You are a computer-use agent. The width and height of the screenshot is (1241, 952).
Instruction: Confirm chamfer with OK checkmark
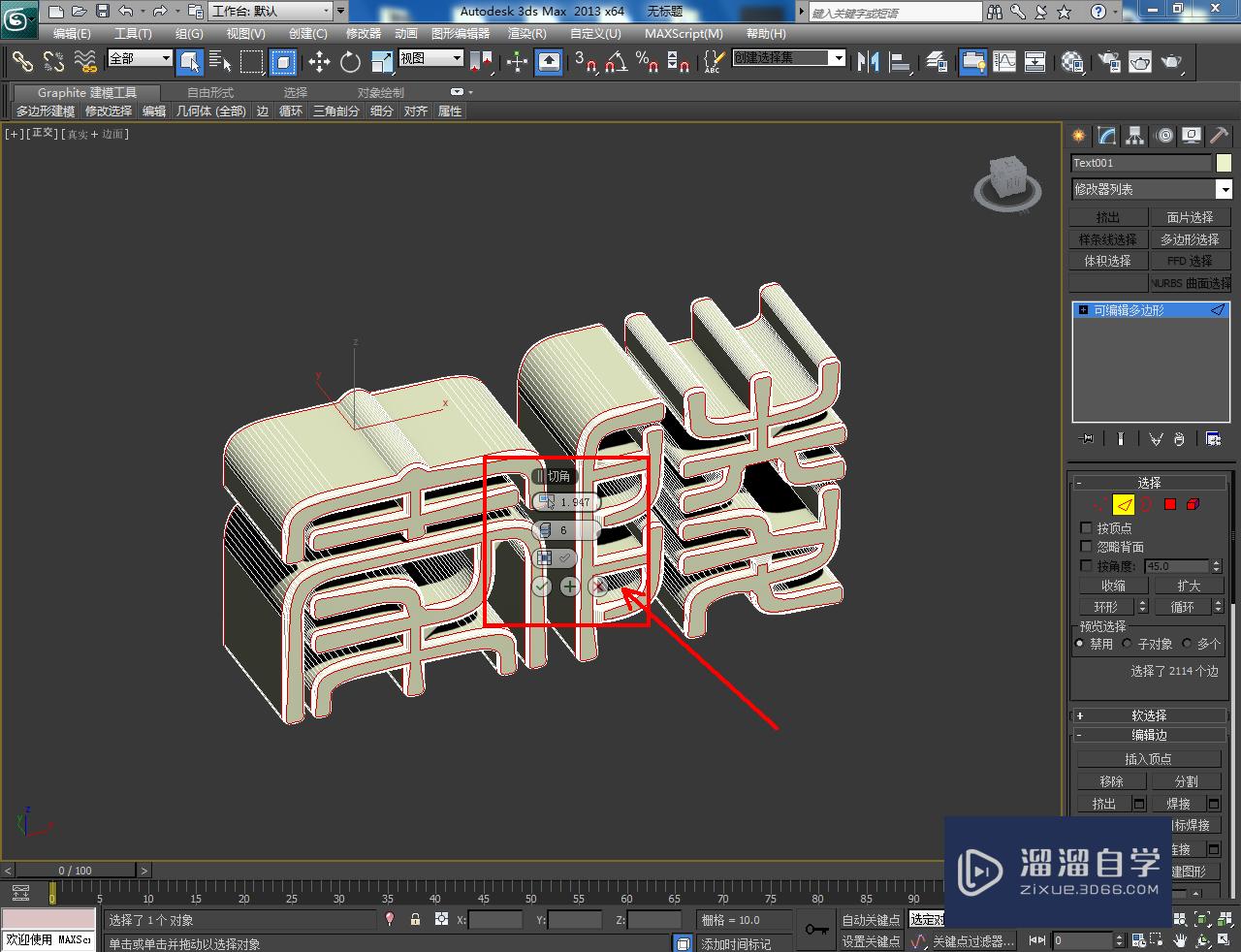542,586
